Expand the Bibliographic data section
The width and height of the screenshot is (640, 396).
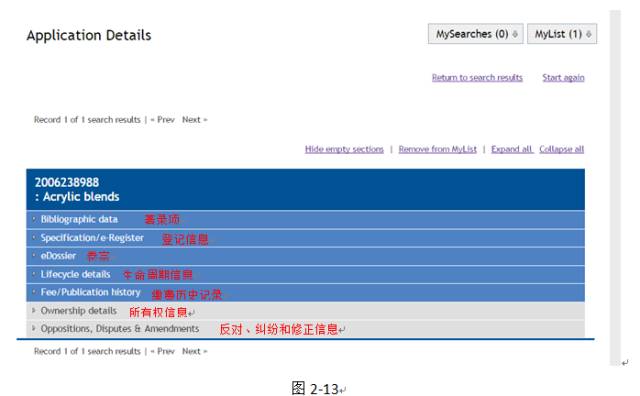(305, 220)
